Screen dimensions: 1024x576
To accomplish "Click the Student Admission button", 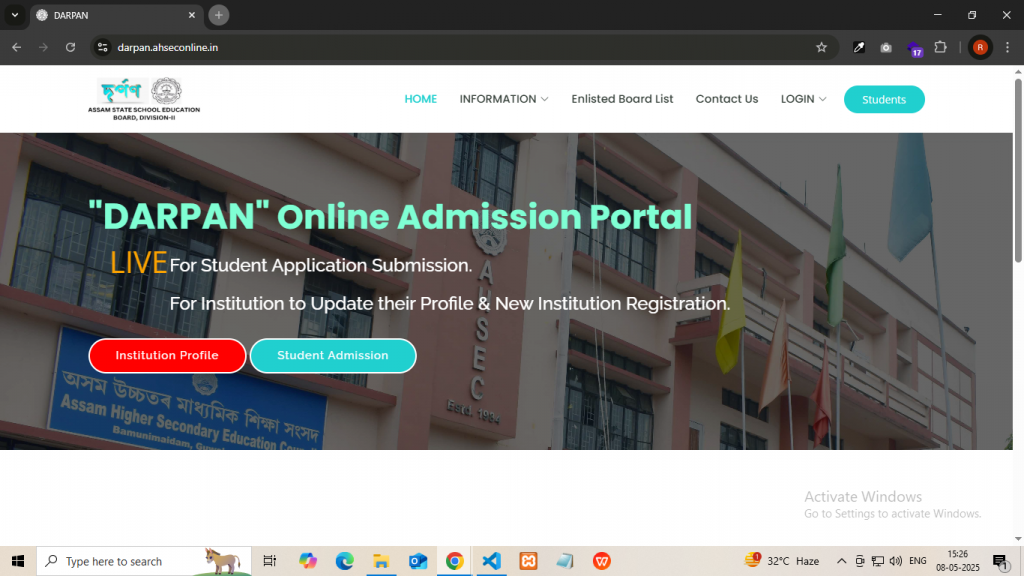I will (333, 355).
